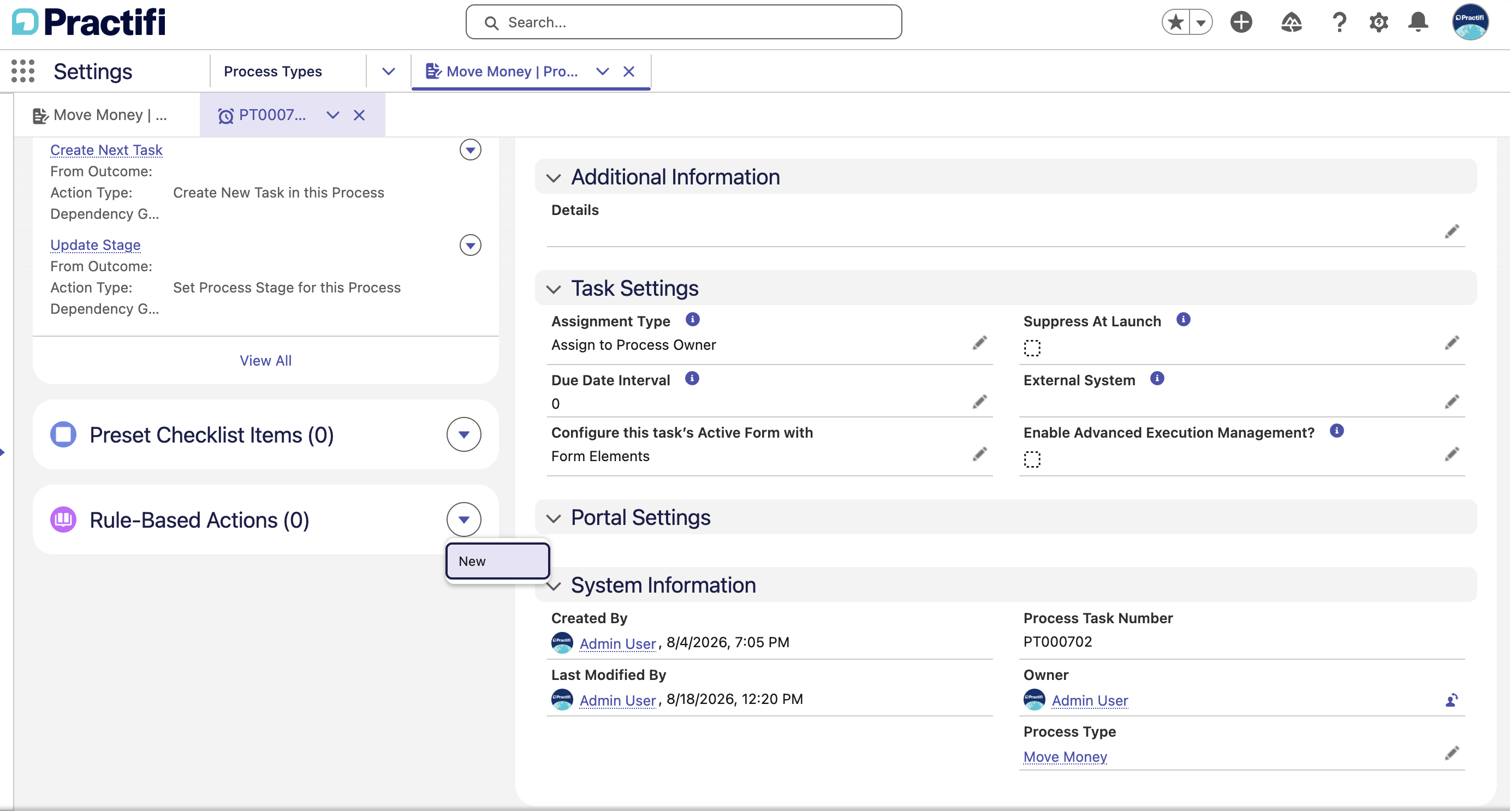Viewport: 1510px width, 812px height.
Task: Open the Process Types navigation dropdown
Action: click(x=388, y=71)
